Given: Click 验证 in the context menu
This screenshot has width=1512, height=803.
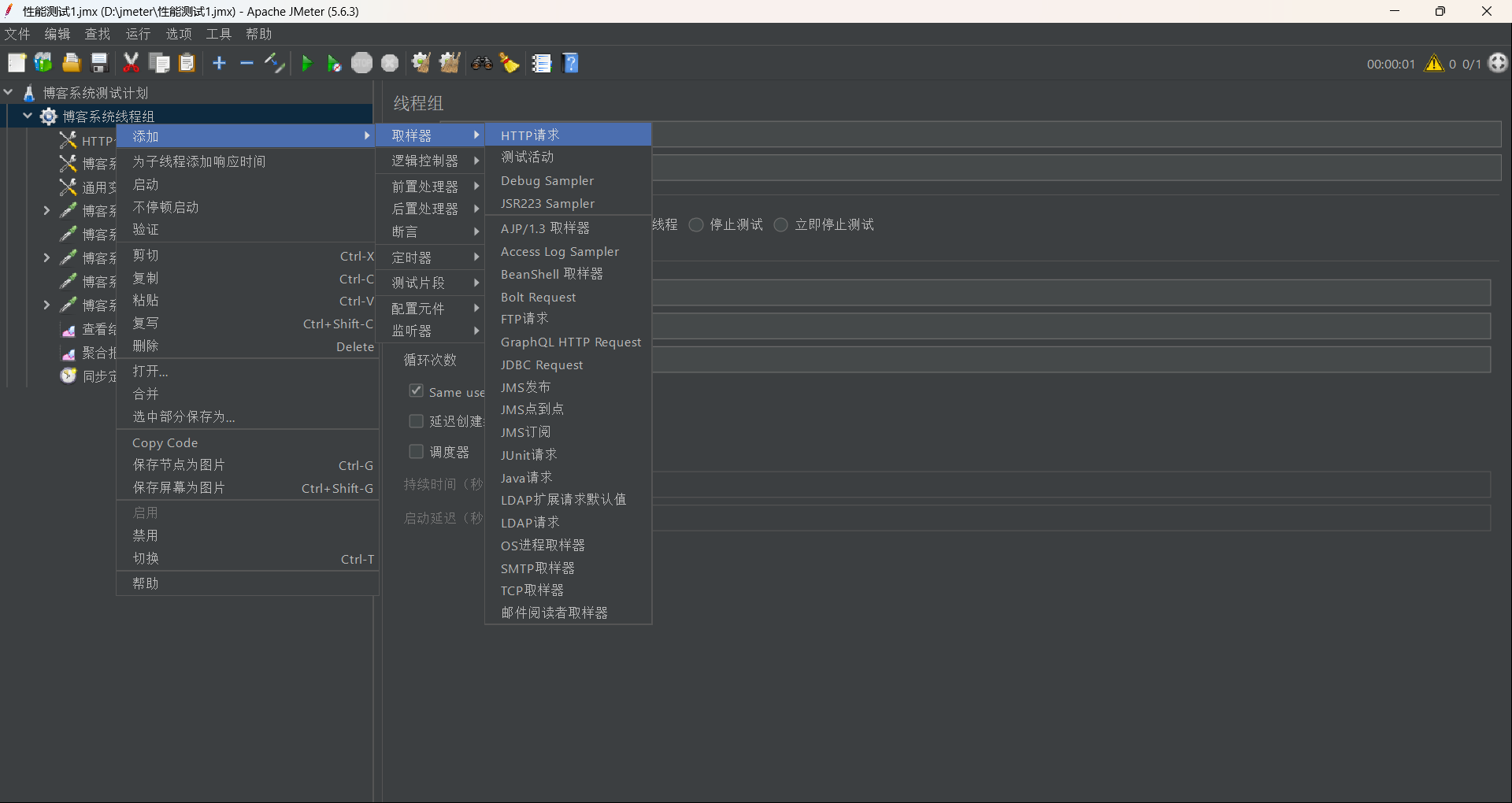Looking at the screenshot, I should pos(247,229).
